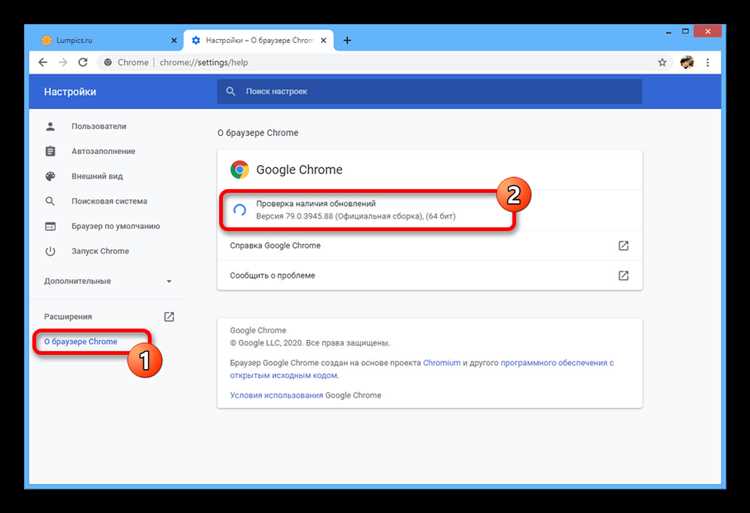Image resolution: width=750 pixels, height=513 pixels.
Task: Expand the Дополнительные section arrow
Action: [x=169, y=281]
